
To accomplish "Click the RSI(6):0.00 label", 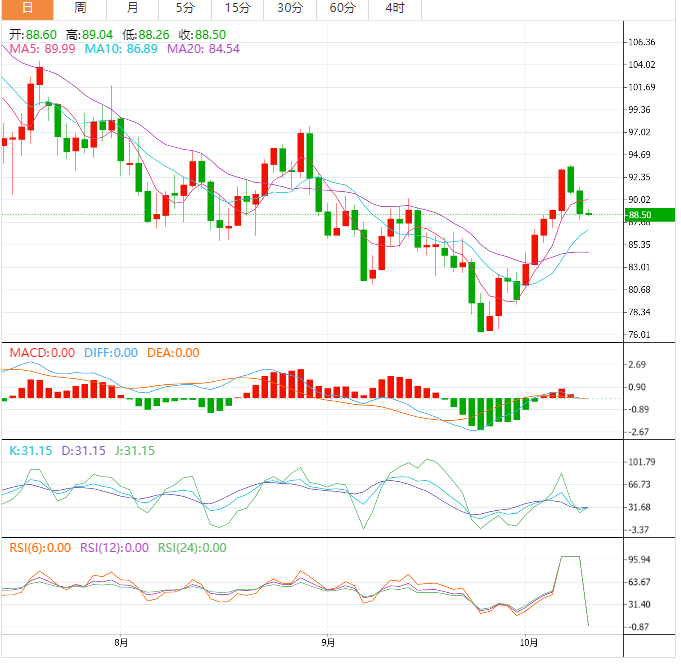I will click(x=40, y=548).
